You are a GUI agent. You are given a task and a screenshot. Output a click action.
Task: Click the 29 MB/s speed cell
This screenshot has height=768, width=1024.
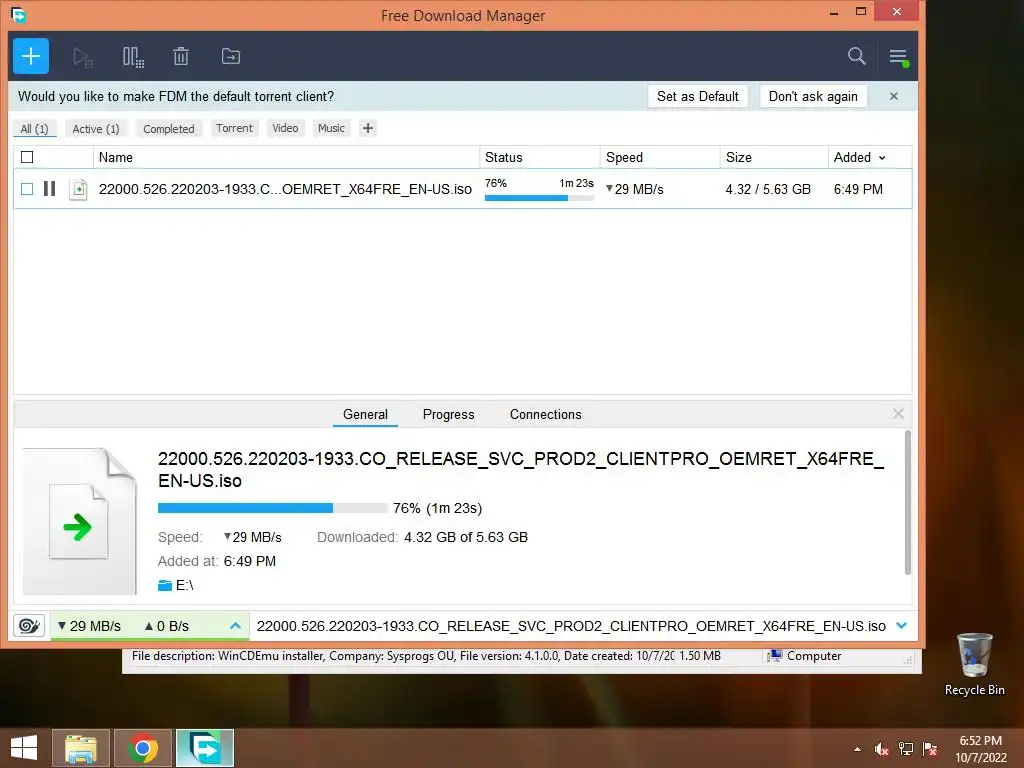point(635,189)
